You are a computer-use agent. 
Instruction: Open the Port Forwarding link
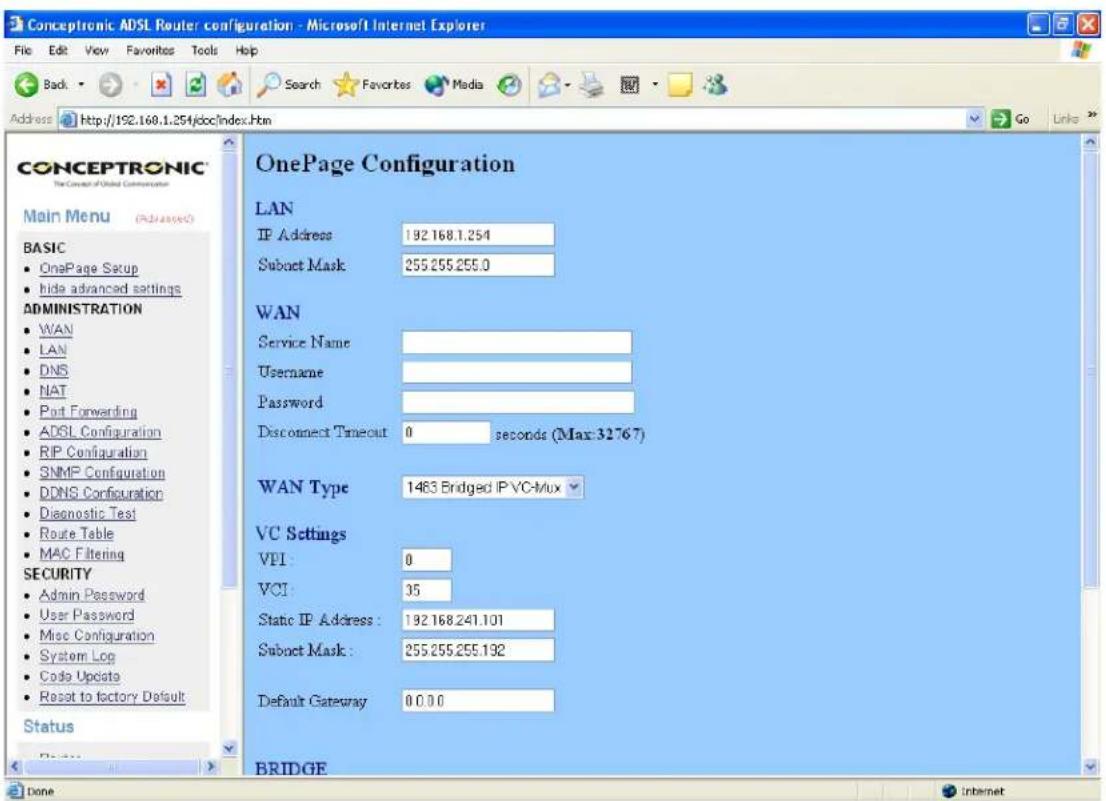(88, 411)
